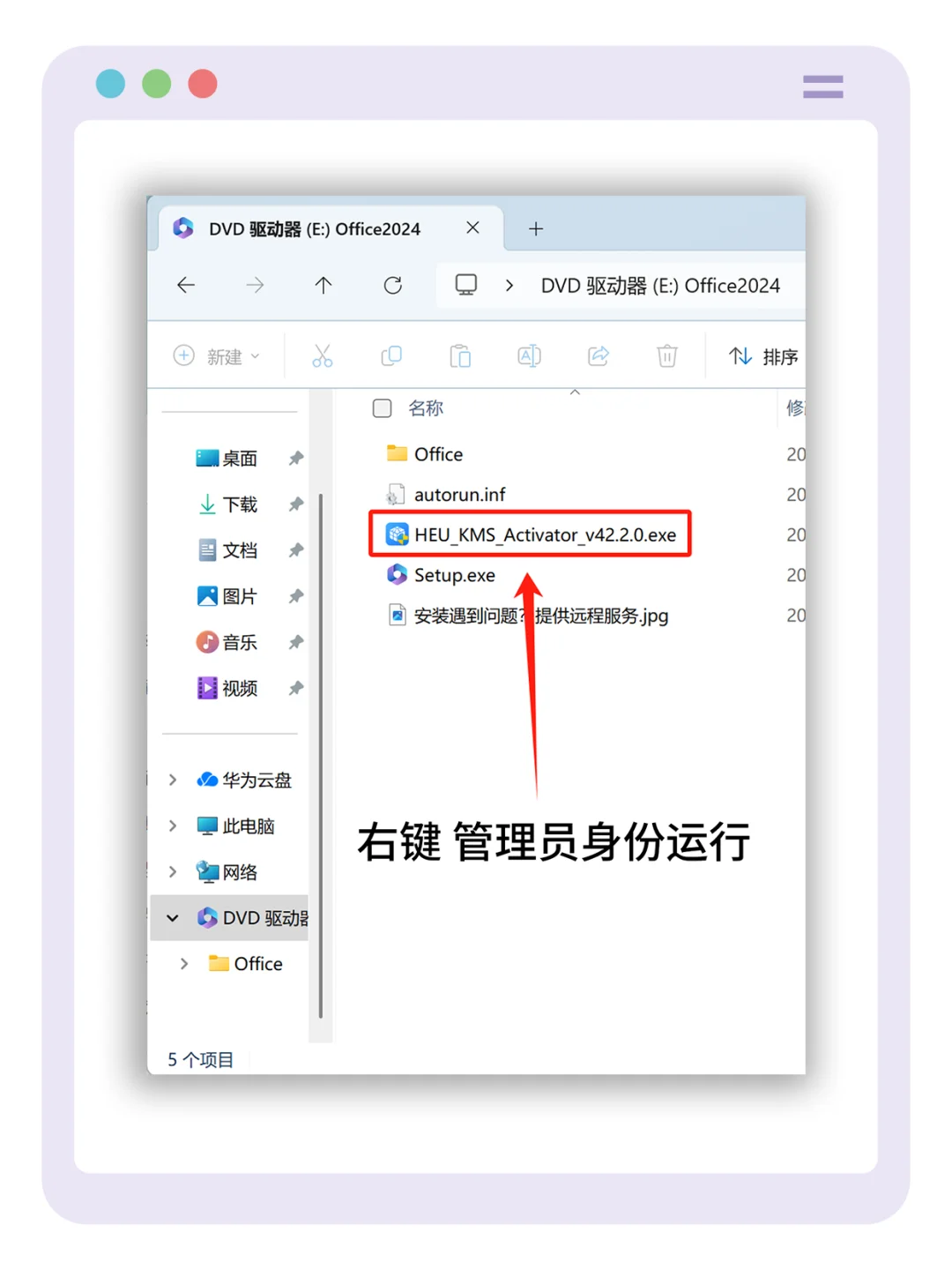This screenshot has width=952, height=1270.
Task: Click the Share icon in the toolbar
Action: click(598, 355)
